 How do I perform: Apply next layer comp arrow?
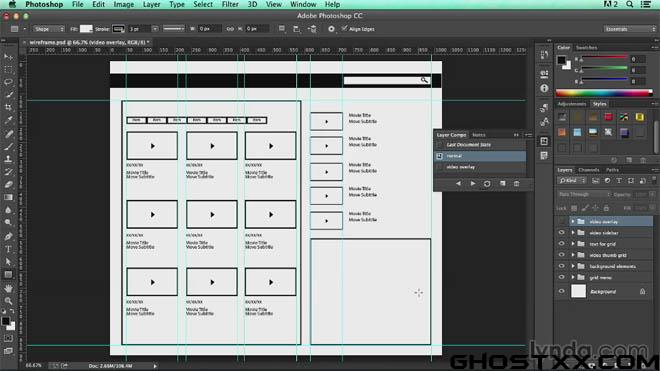click(x=473, y=184)
